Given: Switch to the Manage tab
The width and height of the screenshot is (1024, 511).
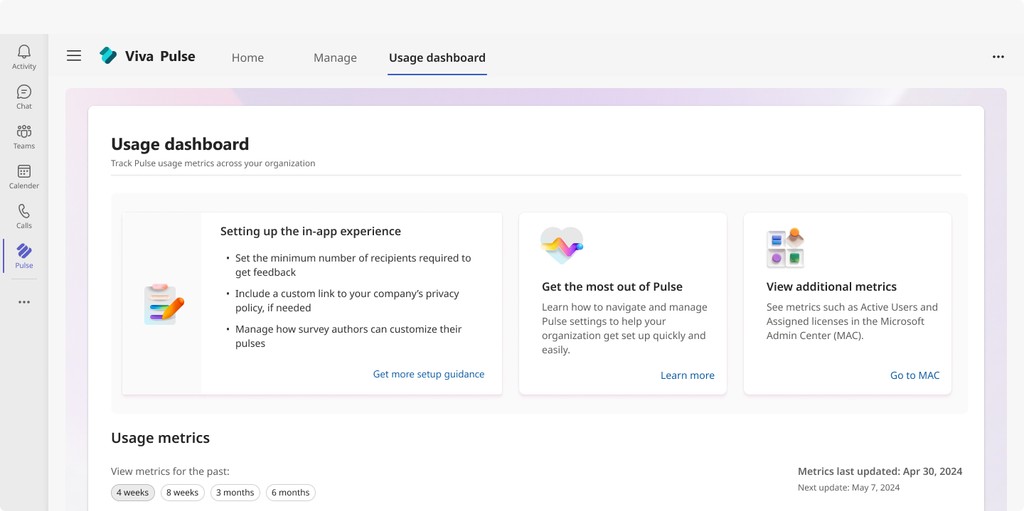Looking at the screenshot, I should tap(335, 58).
